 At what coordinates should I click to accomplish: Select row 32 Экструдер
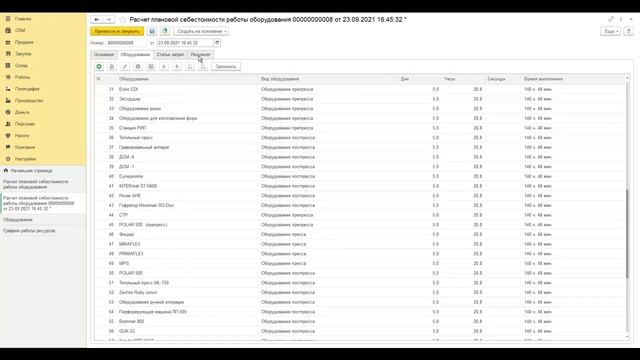click(x=360, y=99)
